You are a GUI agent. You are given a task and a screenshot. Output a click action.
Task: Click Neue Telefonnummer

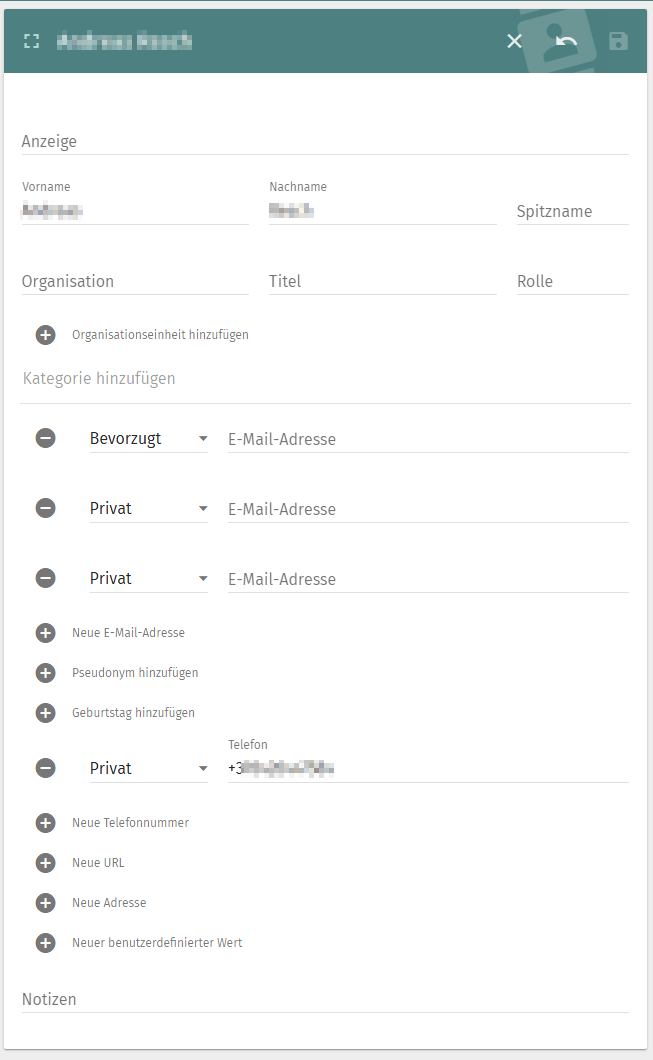130,823
